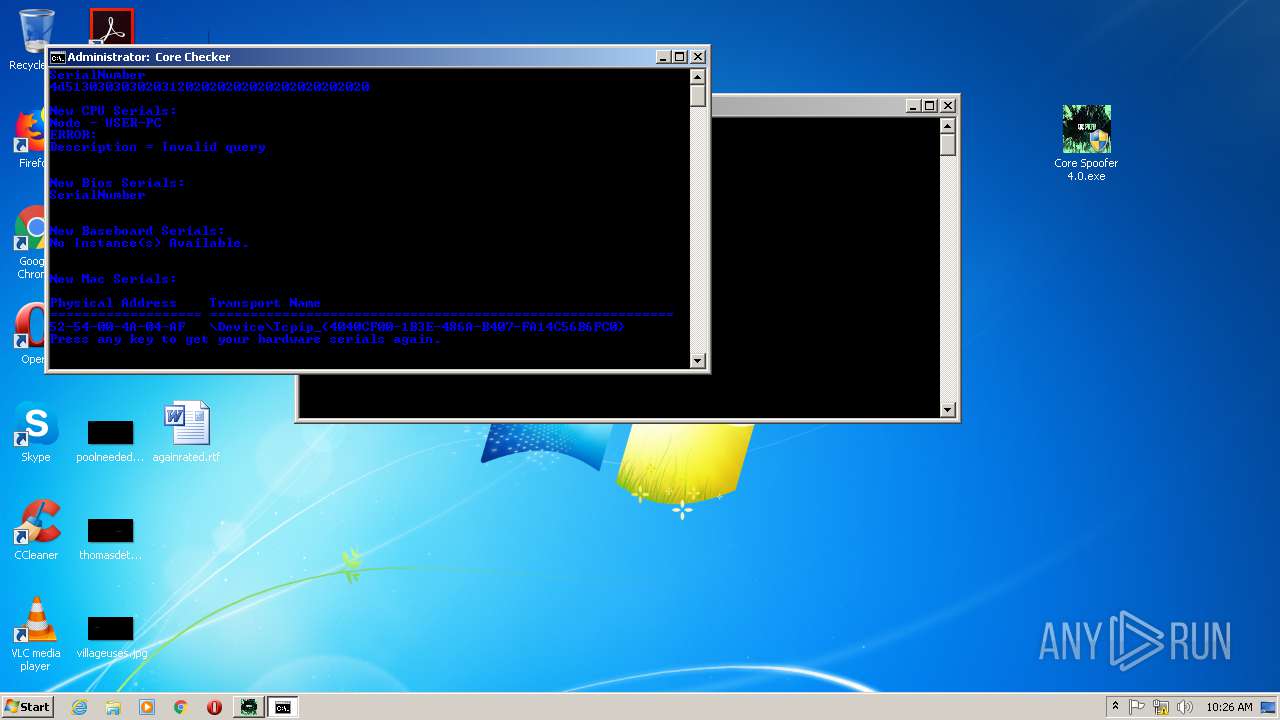
Task: Open Core Checker window system menu icon
Action: (58, 57)
